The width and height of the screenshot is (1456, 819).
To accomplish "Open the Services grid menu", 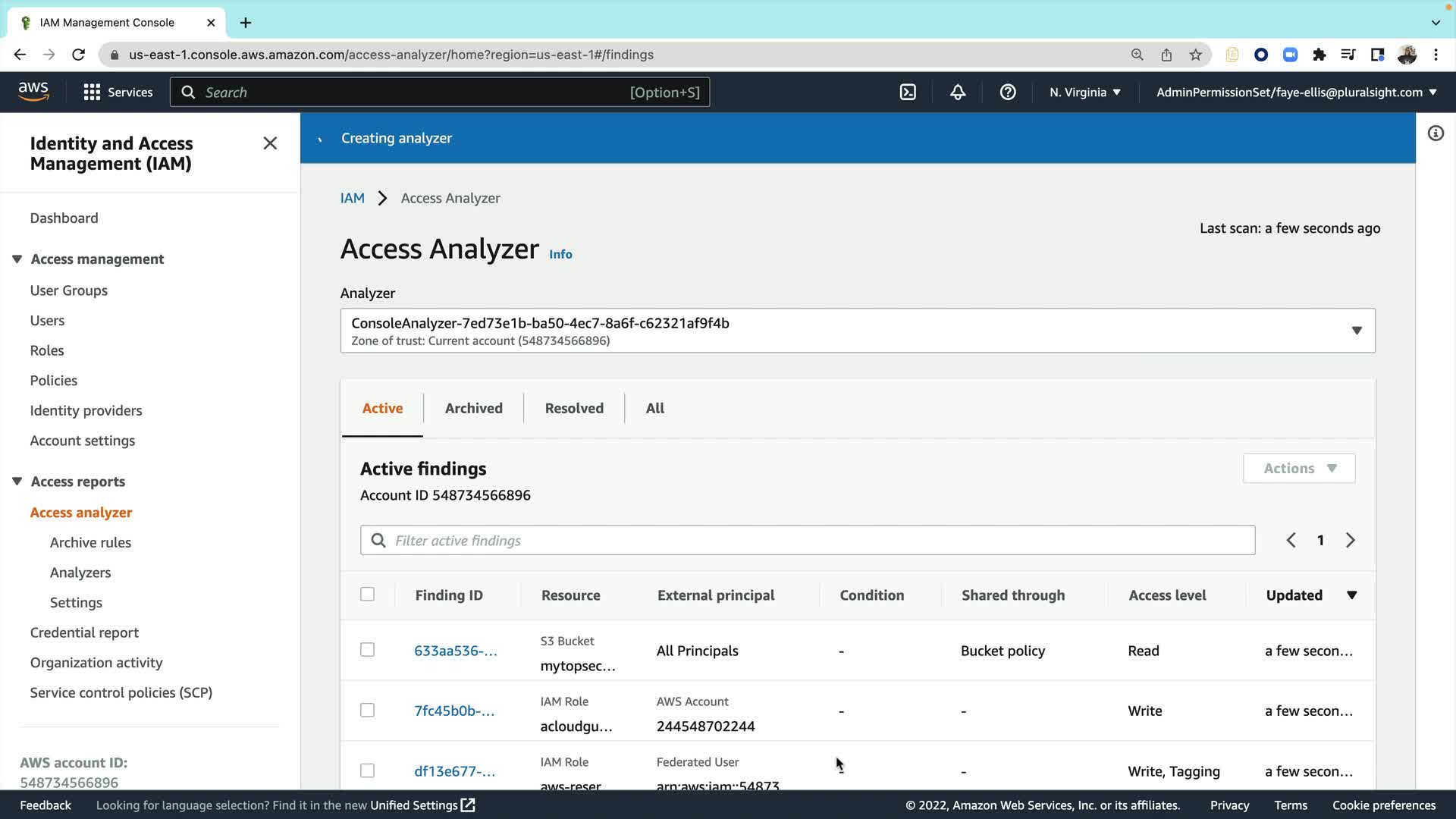I will point(118,93).
